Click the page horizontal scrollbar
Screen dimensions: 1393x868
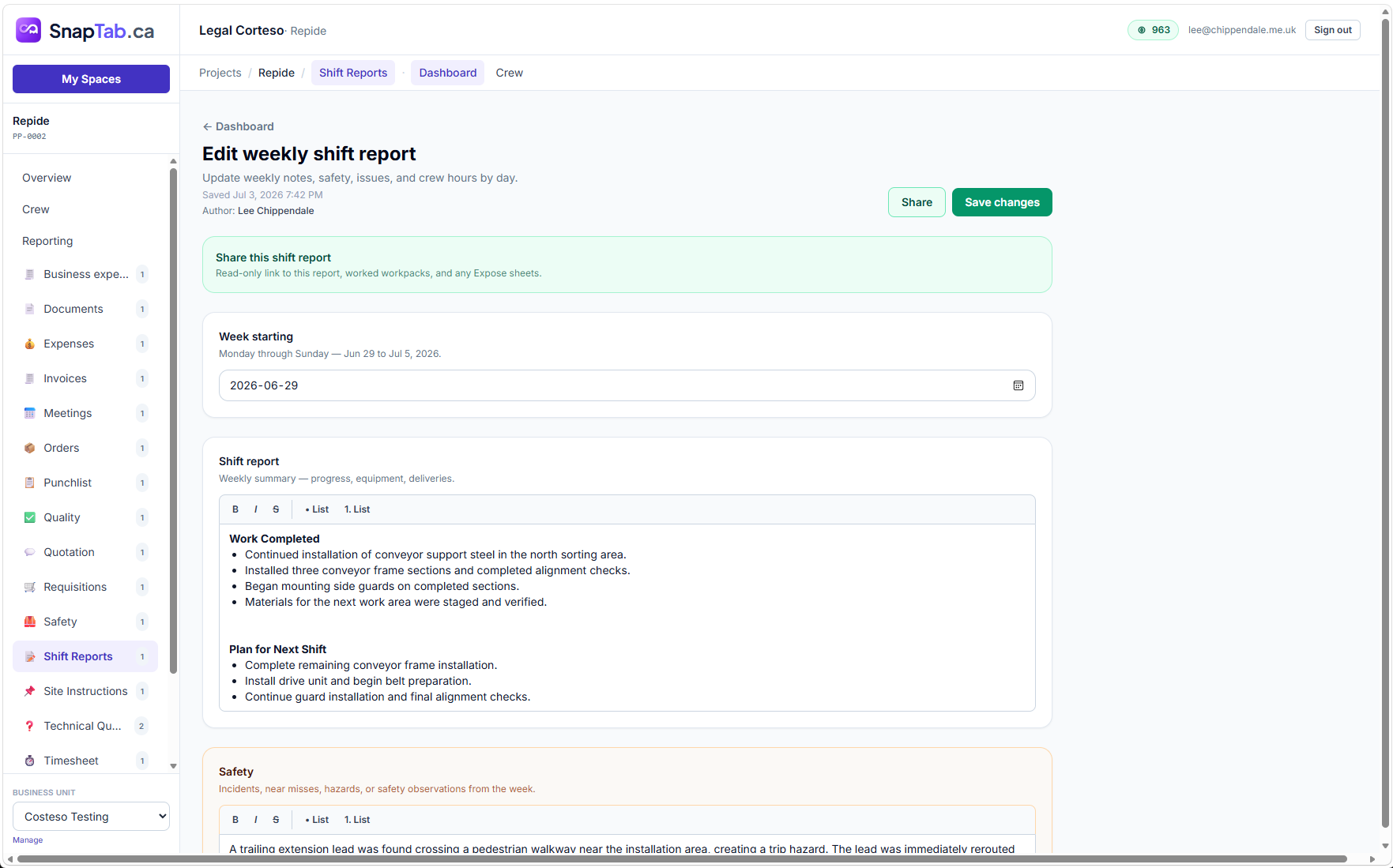[682, 859]
